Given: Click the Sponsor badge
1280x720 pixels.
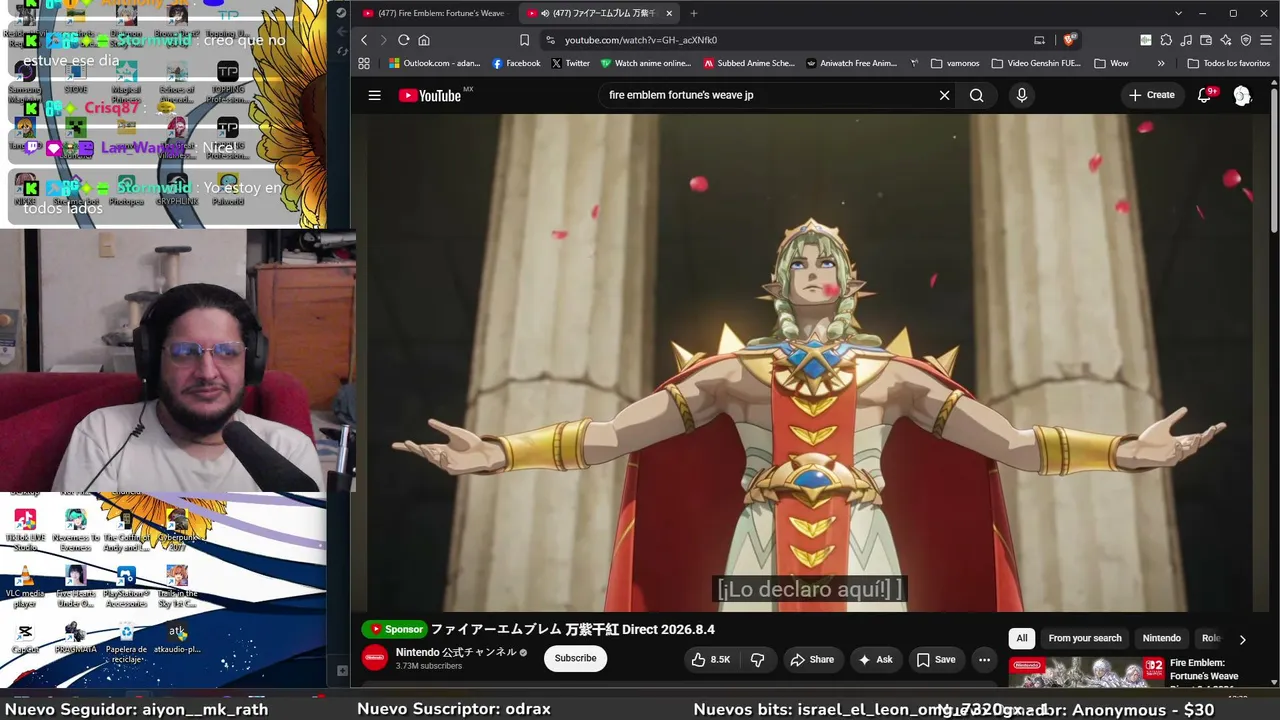Looking at the screenshot, I should point(395,629).
